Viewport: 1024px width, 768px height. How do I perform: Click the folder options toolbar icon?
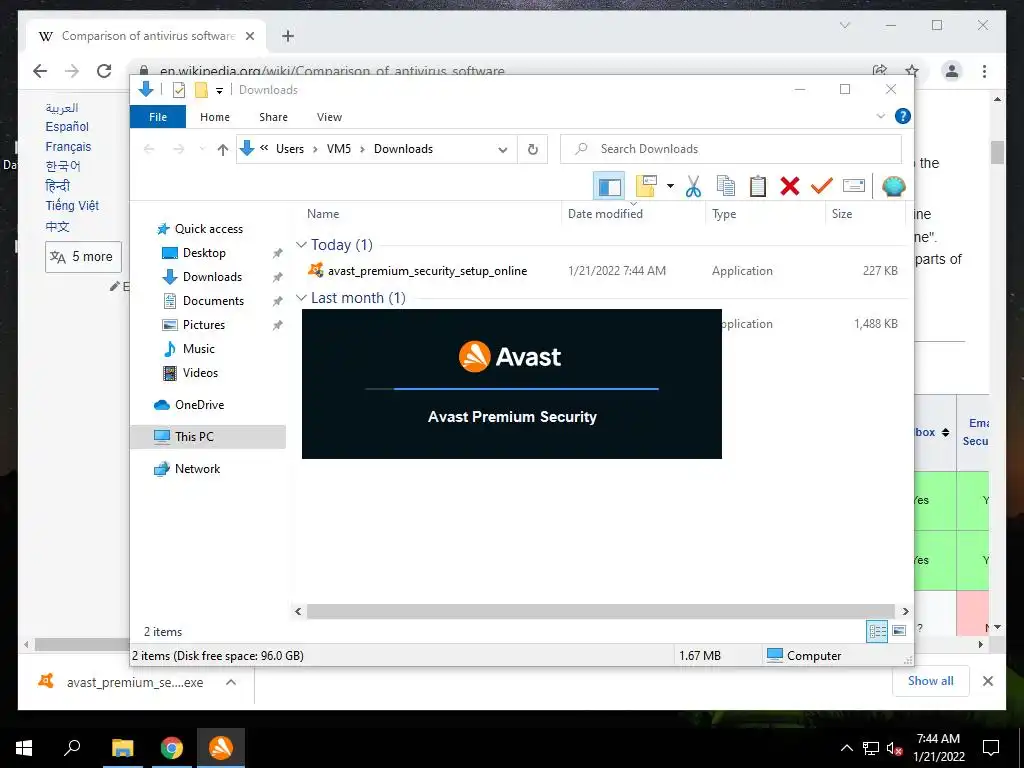point(645,186)
